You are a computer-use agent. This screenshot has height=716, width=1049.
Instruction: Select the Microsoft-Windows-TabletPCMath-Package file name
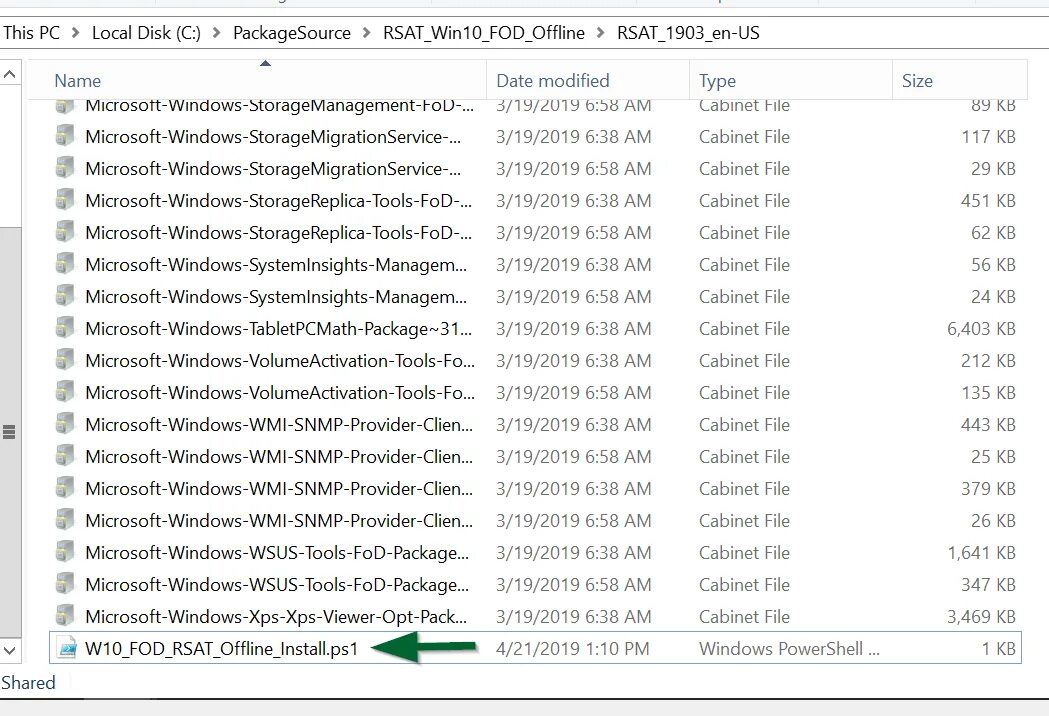pos(278,329)
